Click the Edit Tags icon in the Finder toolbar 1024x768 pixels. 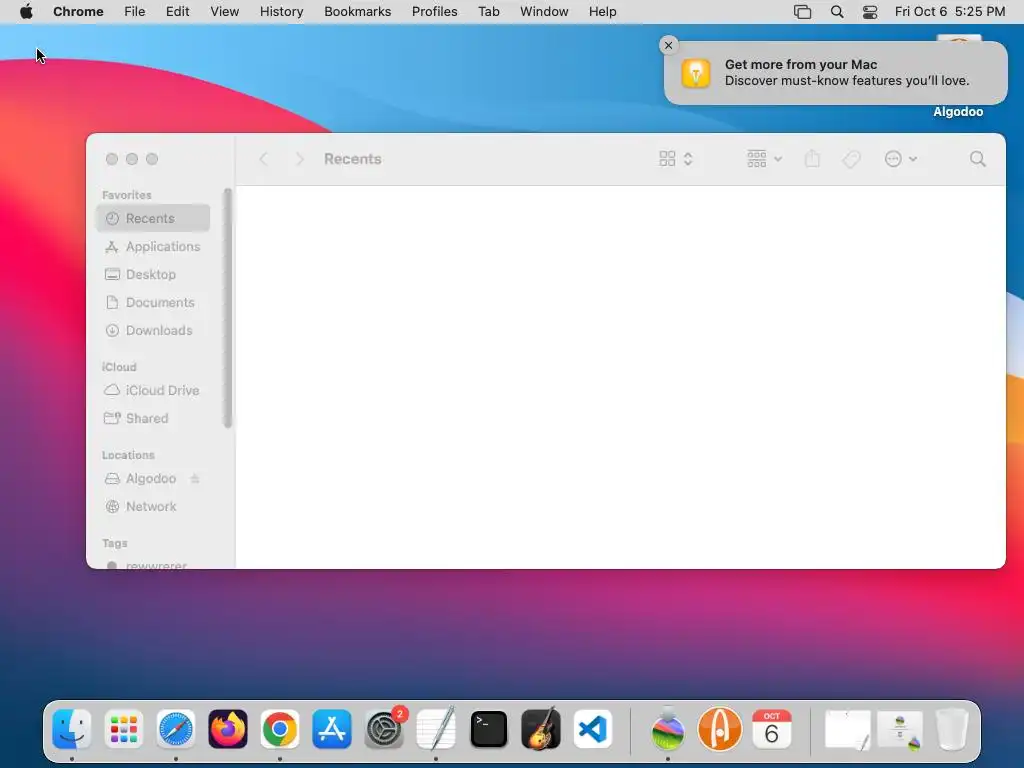(852, 159)
